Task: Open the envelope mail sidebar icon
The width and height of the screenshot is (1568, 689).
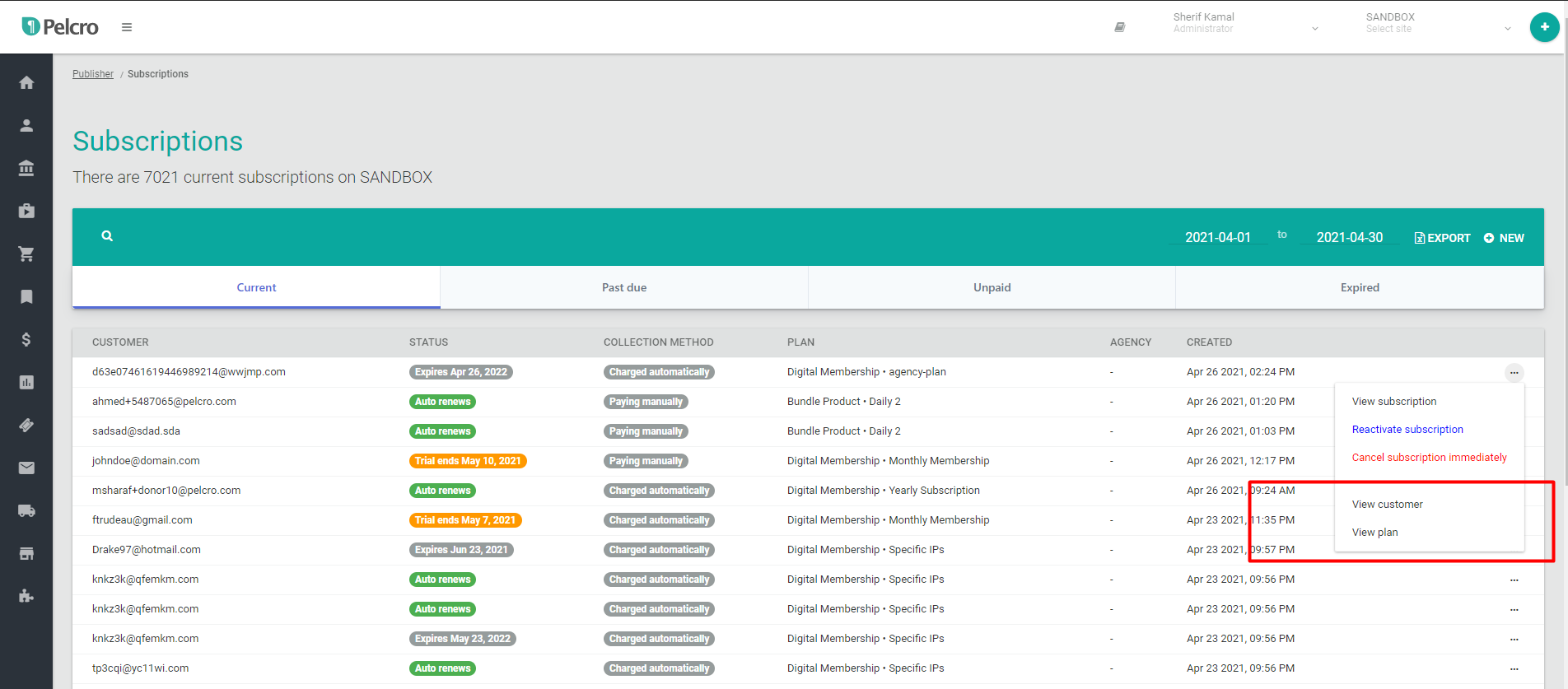Action: coord(26,468)
